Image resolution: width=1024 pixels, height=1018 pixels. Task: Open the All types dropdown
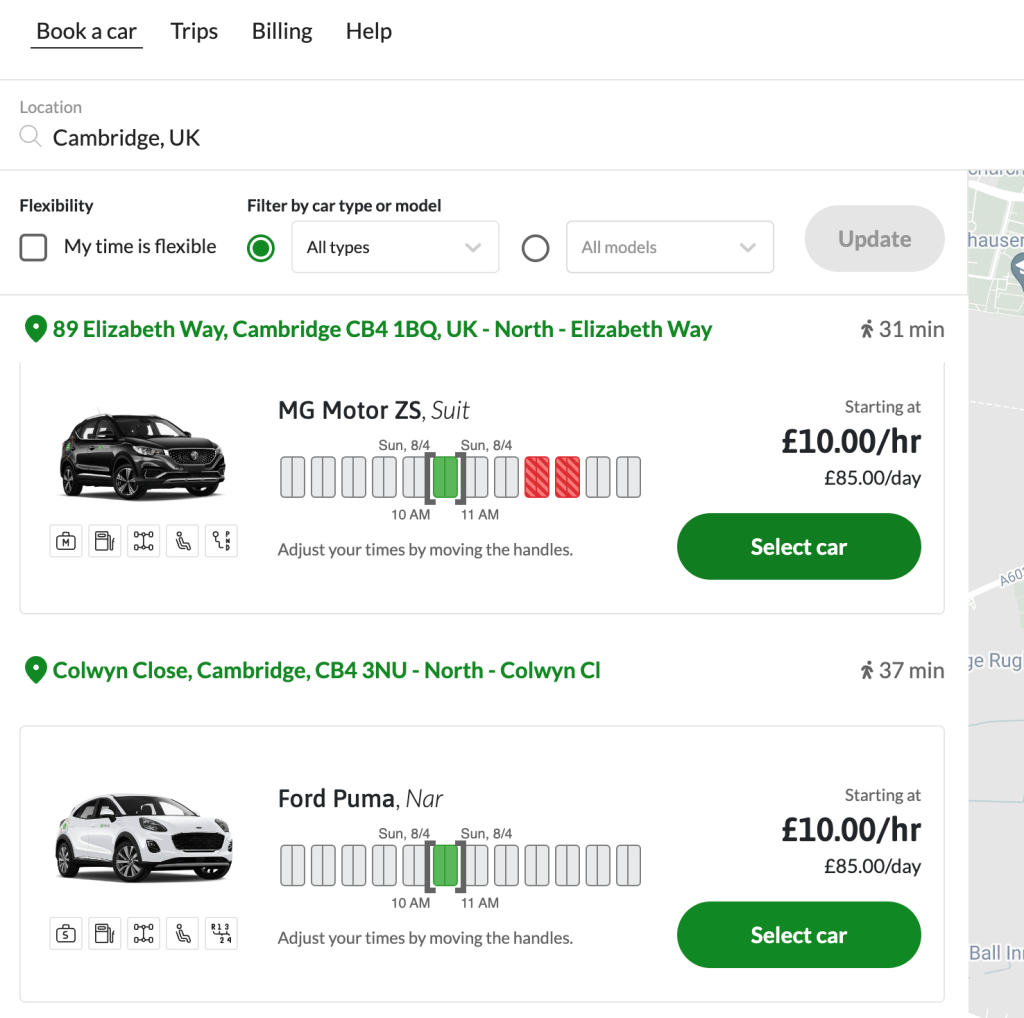click(395, 247)
